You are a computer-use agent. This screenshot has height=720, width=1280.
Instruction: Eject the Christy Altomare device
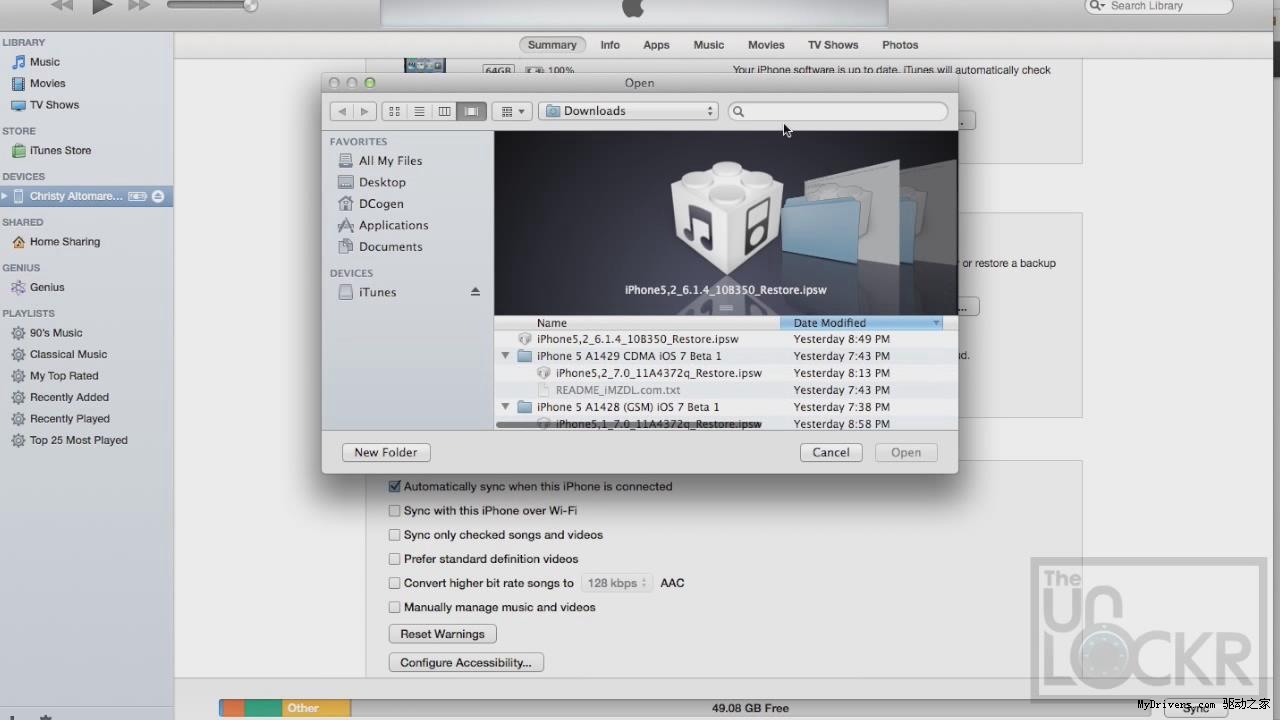[157, 196]
